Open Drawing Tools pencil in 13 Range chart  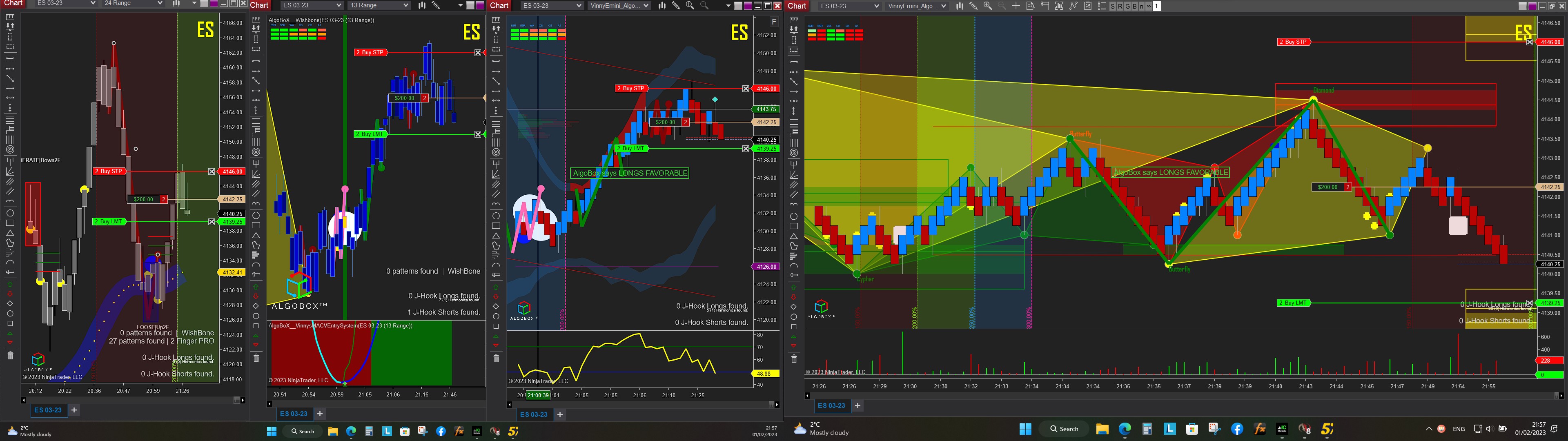click(x=436, y=5)
